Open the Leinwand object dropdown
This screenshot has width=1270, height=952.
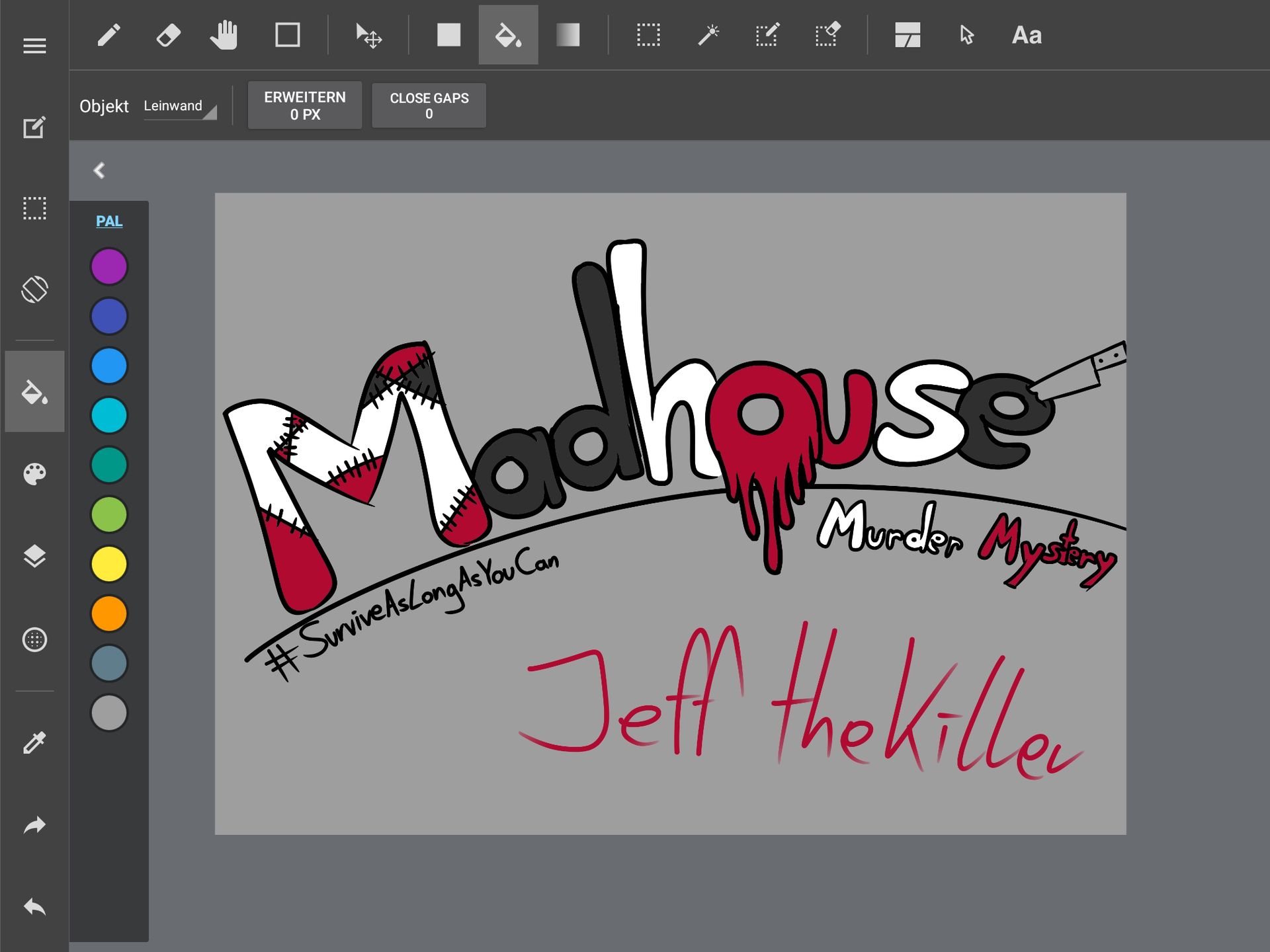pos(180,106)
